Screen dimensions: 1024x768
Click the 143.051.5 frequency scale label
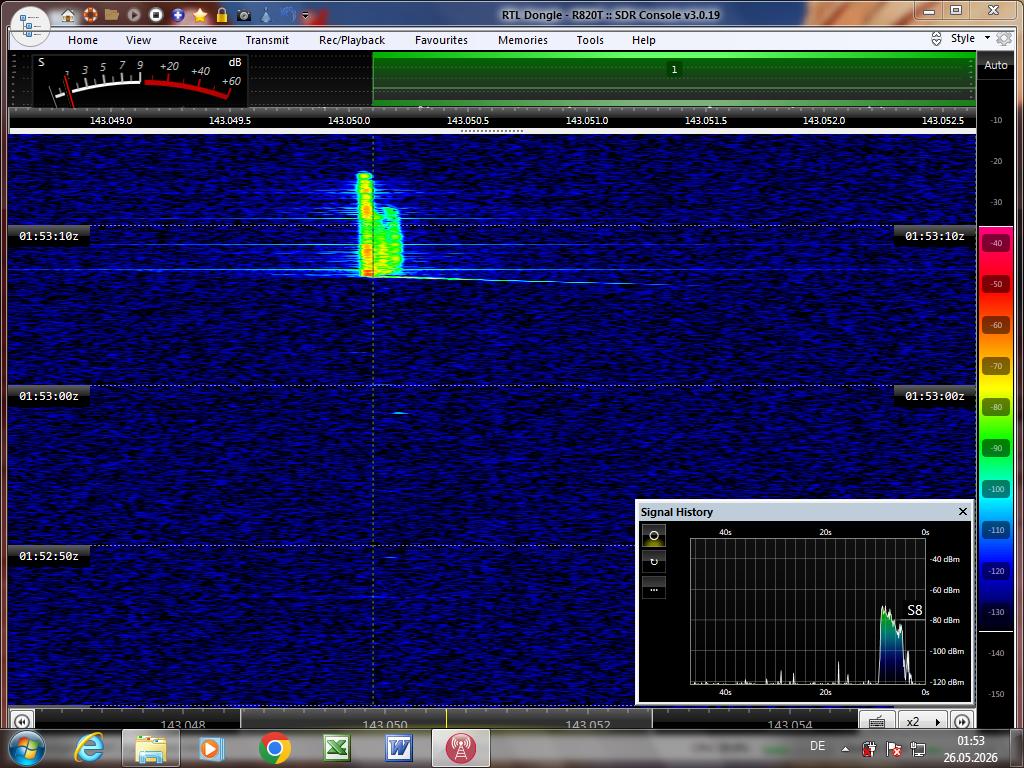point(706,121)
